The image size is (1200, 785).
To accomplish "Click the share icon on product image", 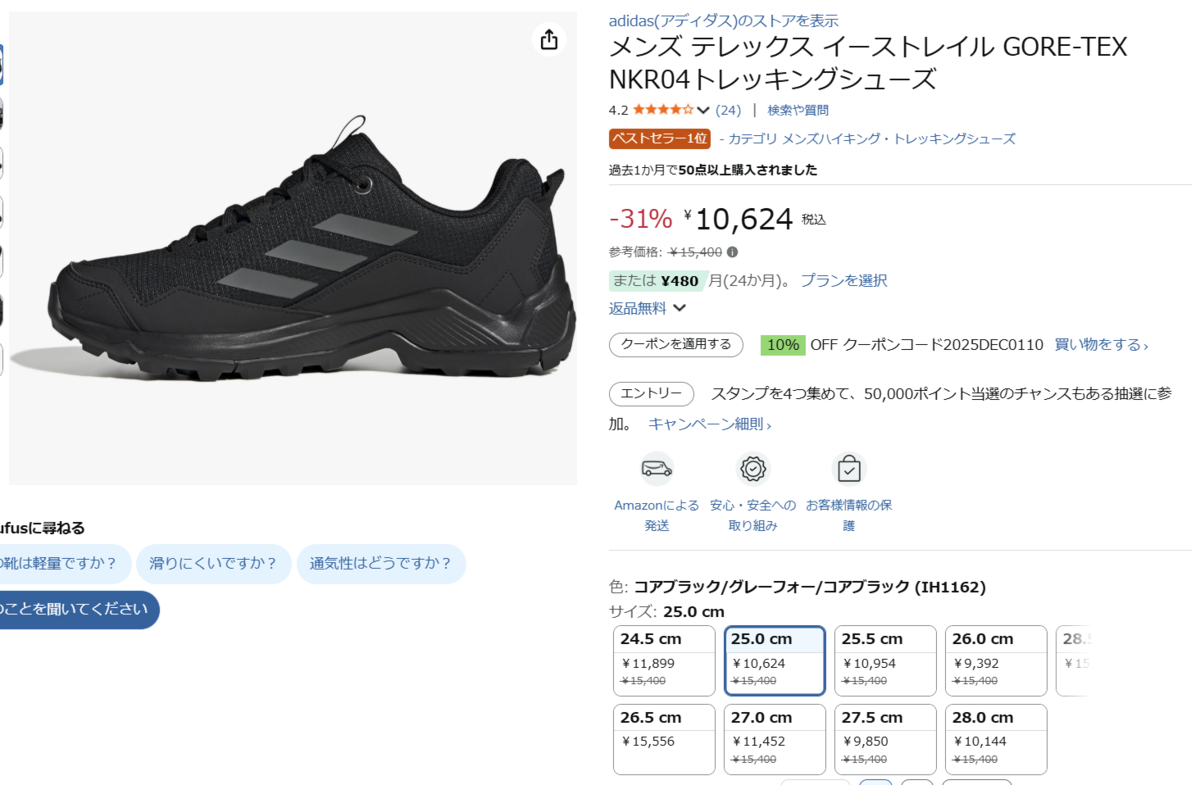I will (548, 39).
